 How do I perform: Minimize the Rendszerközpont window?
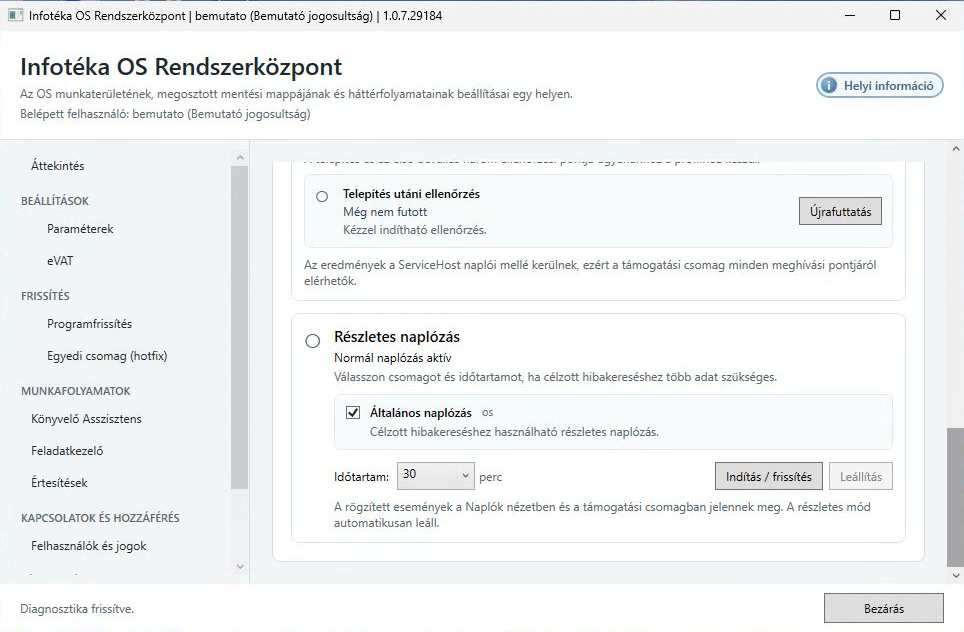coord(850,15)
